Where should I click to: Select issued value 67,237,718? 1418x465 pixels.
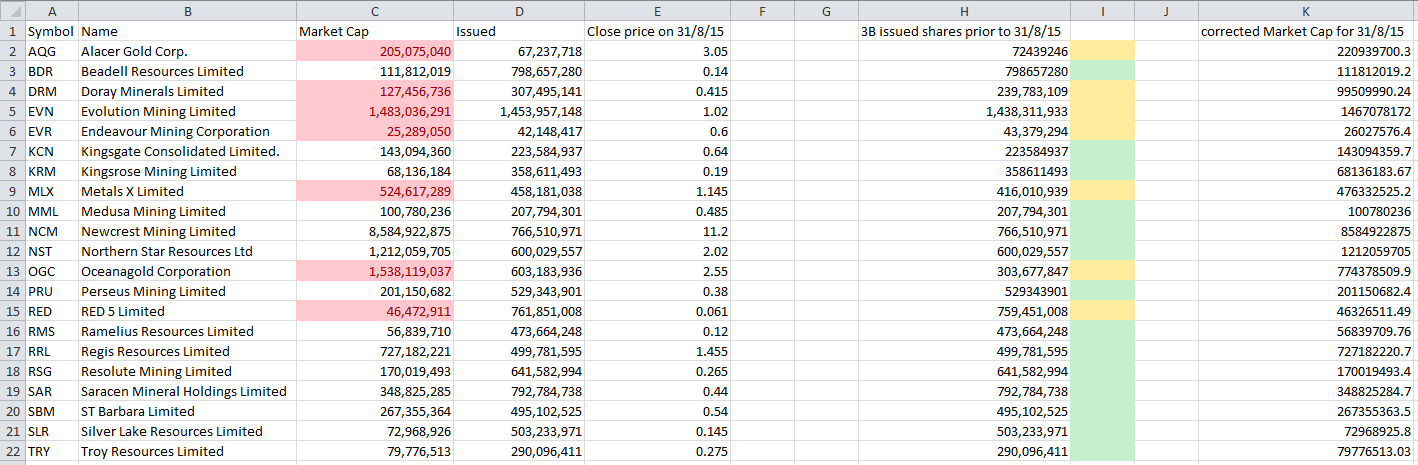point(518,51)
